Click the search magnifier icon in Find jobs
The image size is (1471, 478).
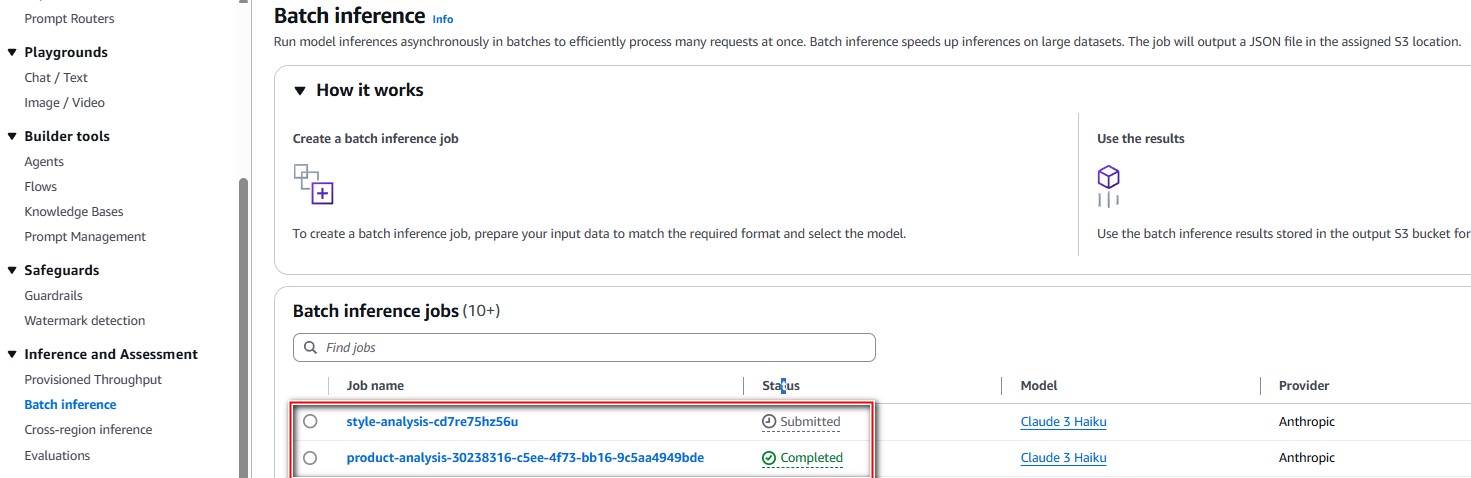[310, 348]
